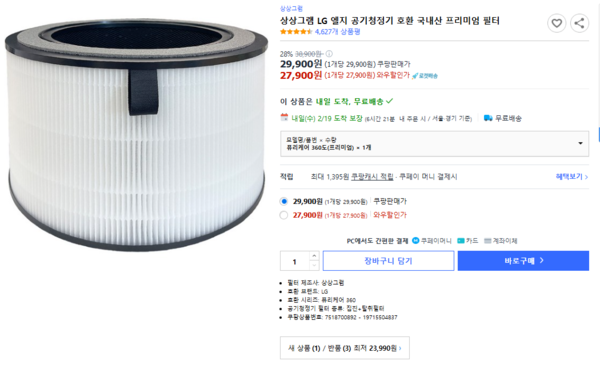The width and height of the screenshot is (600, 373).
Task: Add item with 장바구니 담기 button
Action: [x=388, y=261]
